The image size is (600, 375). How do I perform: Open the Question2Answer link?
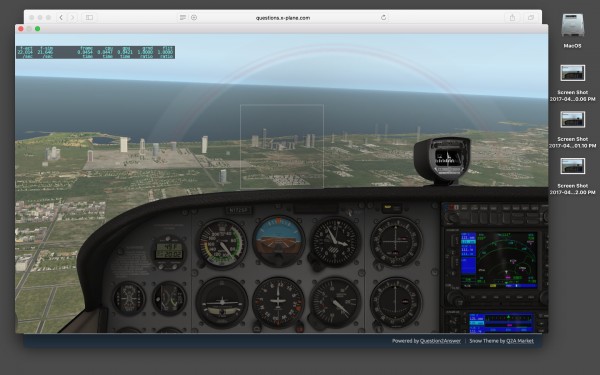click(x=440, y=341)
